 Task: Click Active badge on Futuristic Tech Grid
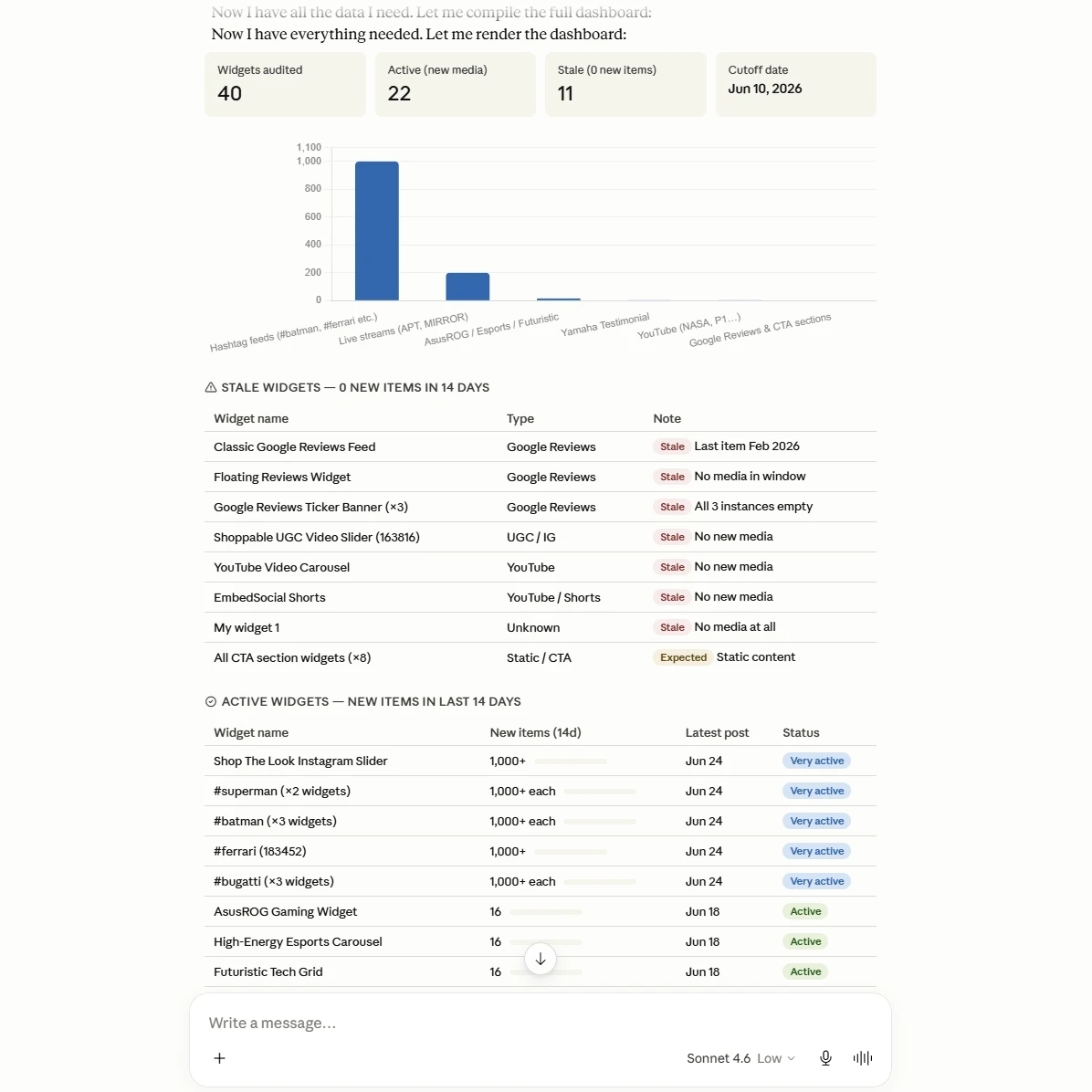click(x=805, y=971)
